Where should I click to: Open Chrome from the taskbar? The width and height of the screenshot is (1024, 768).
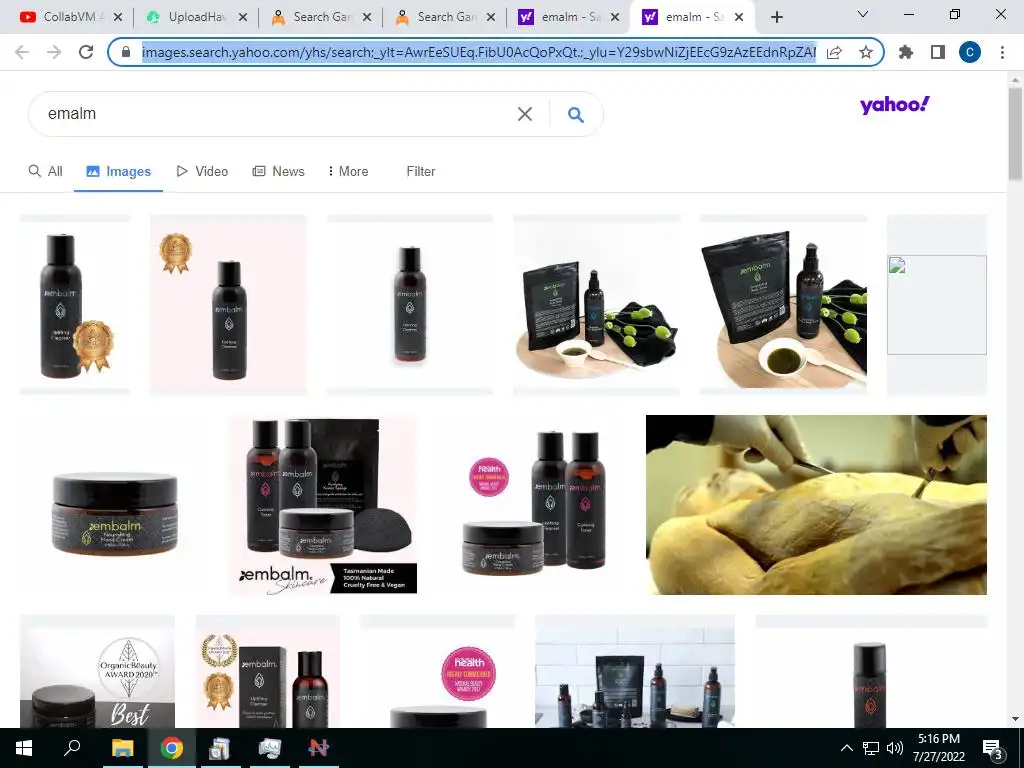coord(172,748)
